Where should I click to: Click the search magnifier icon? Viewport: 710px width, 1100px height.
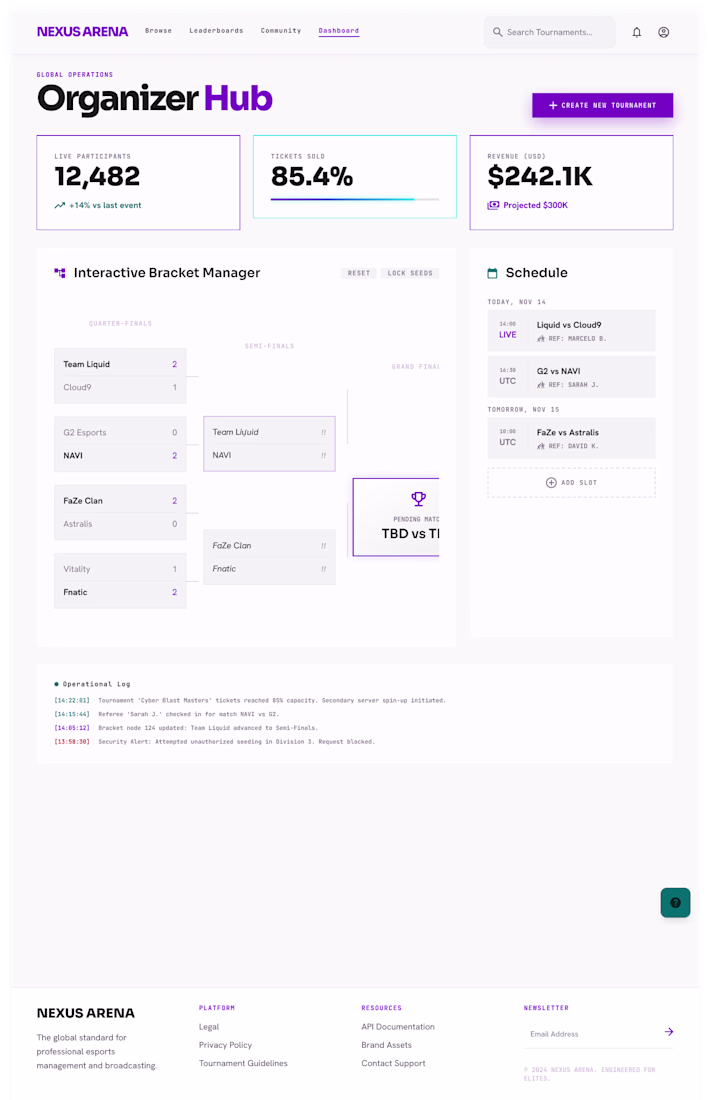coord(497,32)
